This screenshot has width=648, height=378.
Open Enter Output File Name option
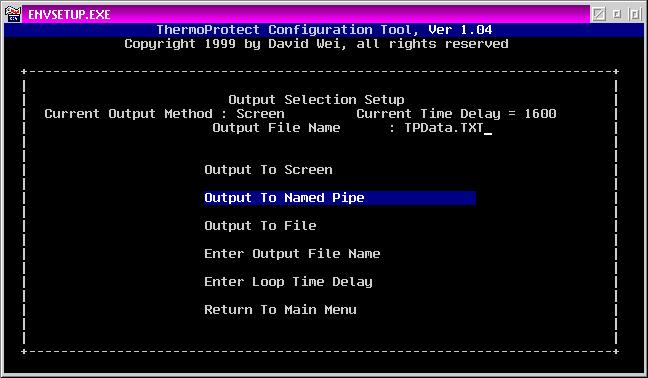[292, 254]
